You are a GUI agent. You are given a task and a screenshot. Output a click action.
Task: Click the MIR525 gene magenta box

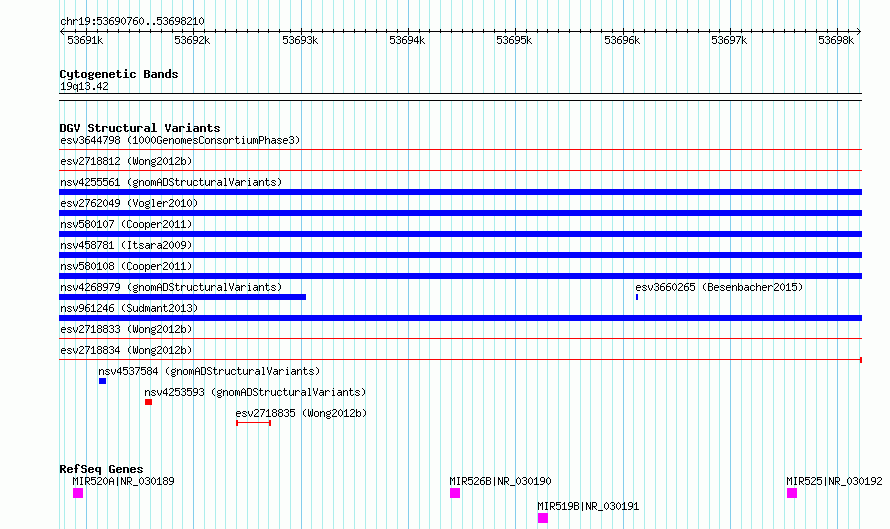792,493
